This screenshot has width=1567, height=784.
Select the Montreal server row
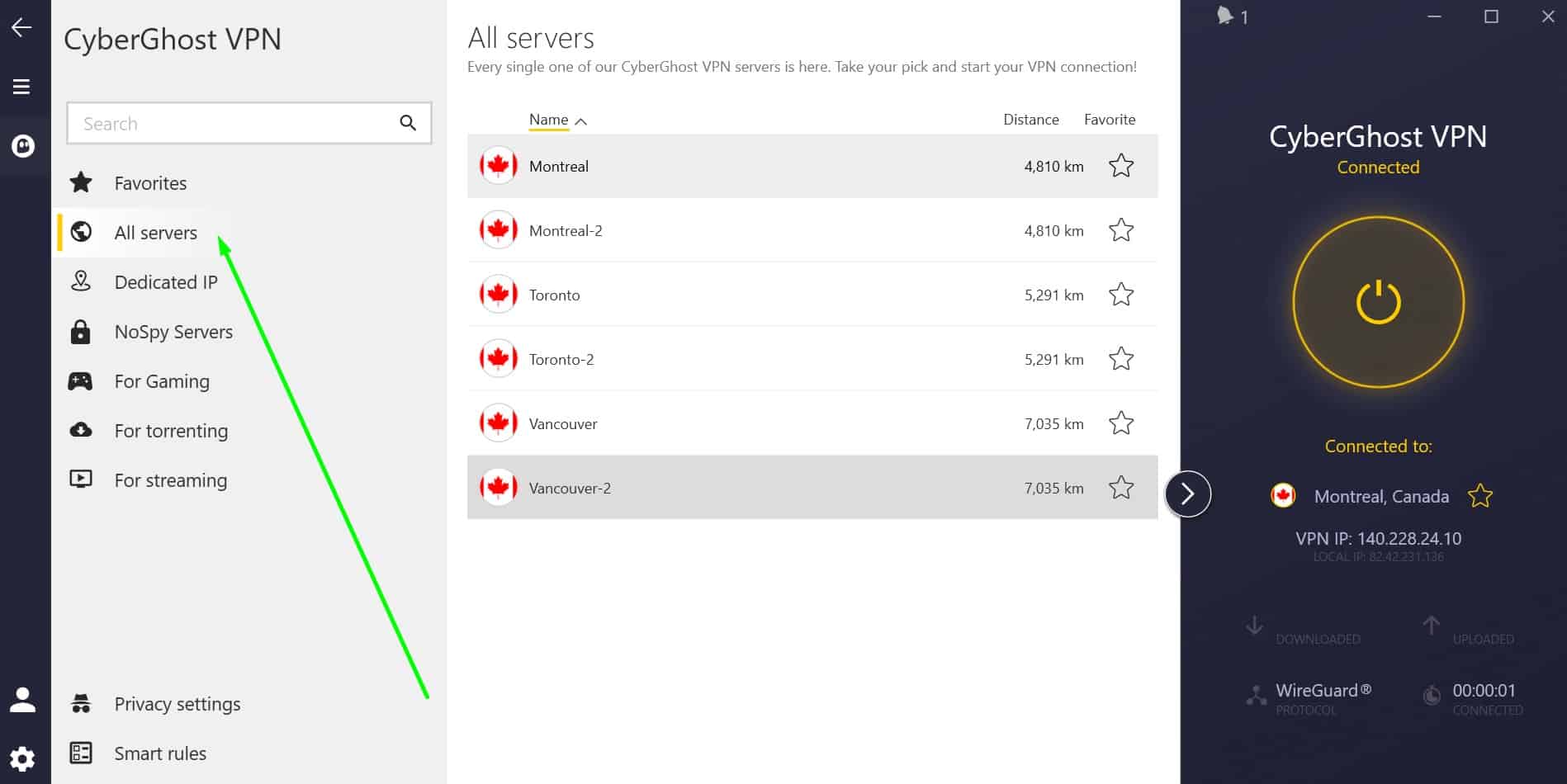point(812,166)
